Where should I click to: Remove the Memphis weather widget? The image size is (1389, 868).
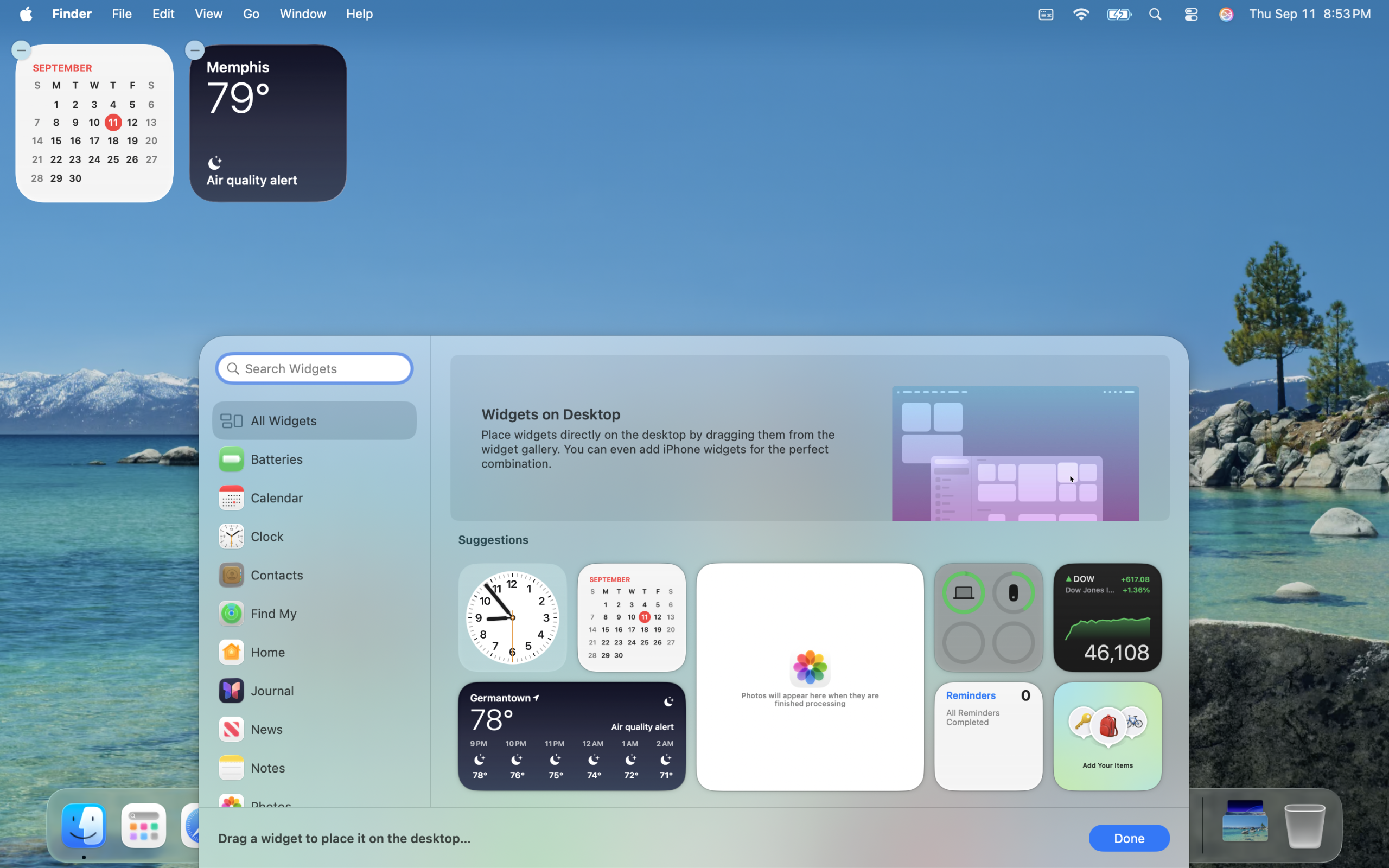(x=195, y=50)
